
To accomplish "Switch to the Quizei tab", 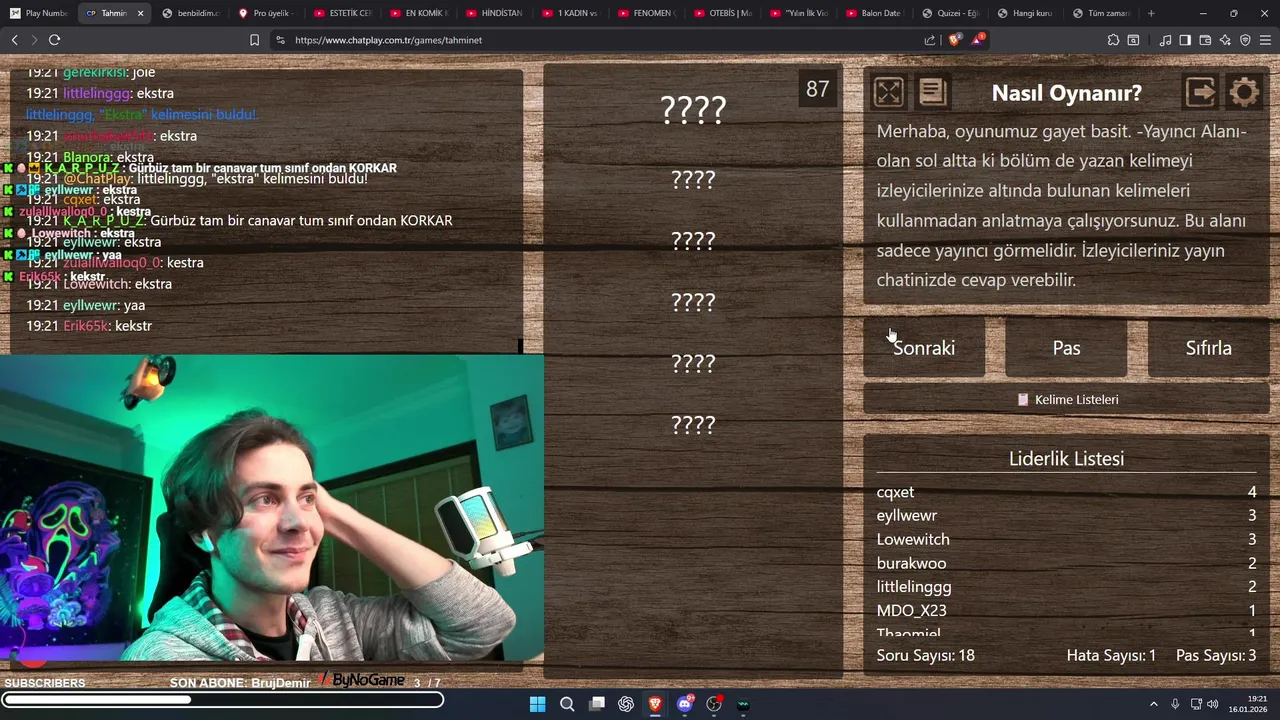I will (x=950, y=13).
